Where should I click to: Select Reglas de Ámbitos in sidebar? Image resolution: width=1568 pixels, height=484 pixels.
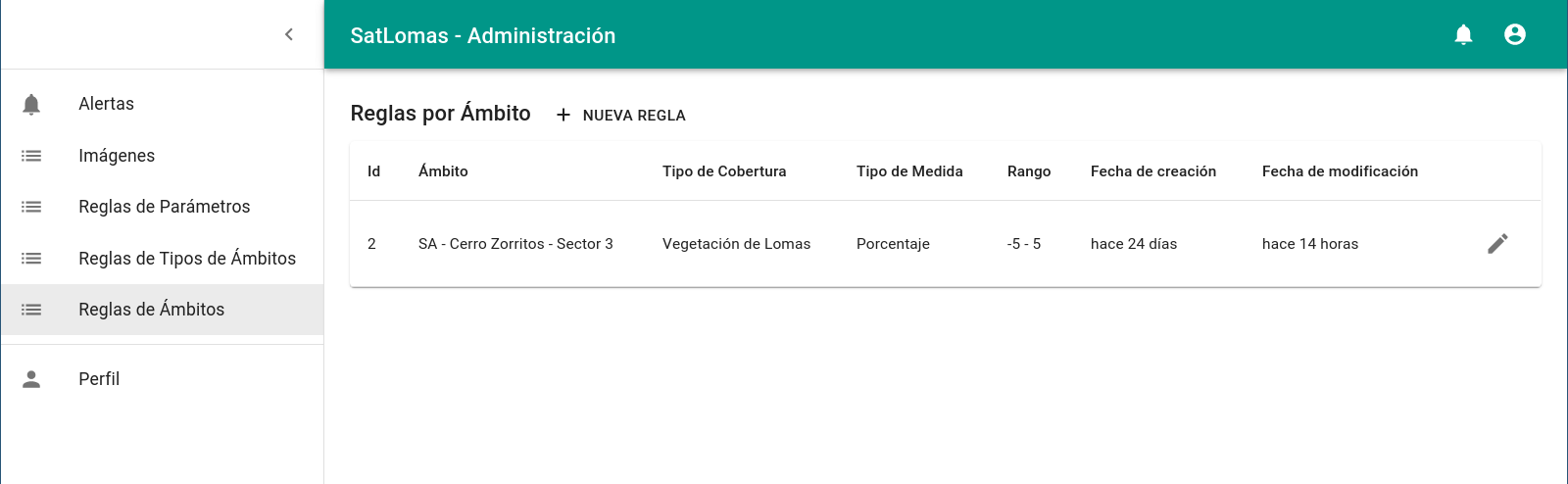point(162,310)
